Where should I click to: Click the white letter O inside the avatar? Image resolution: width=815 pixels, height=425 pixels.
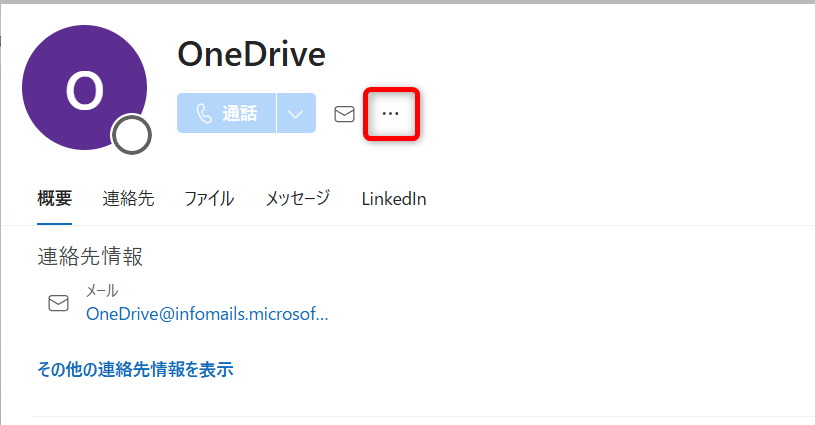click(84, 90)
